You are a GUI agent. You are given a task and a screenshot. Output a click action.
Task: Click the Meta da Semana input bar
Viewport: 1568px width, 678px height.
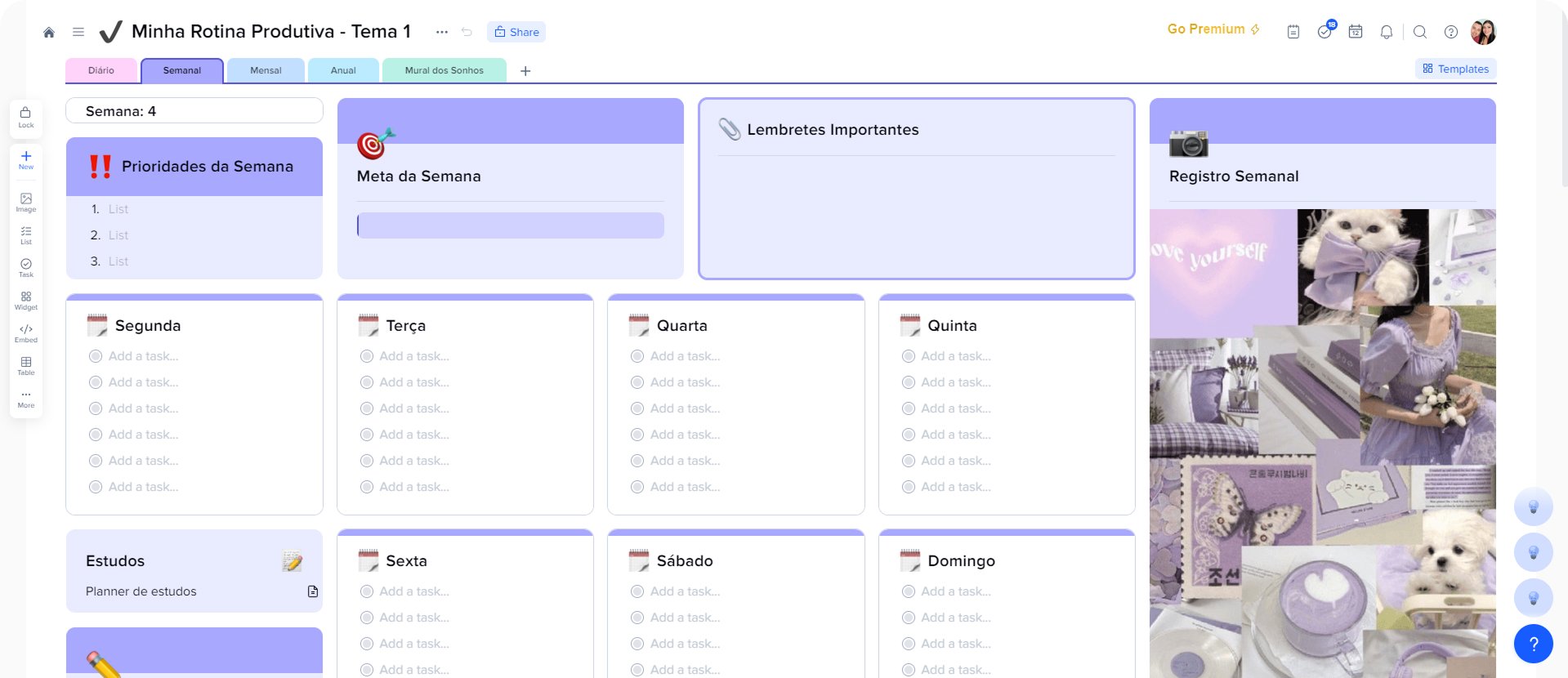(511, 225)
